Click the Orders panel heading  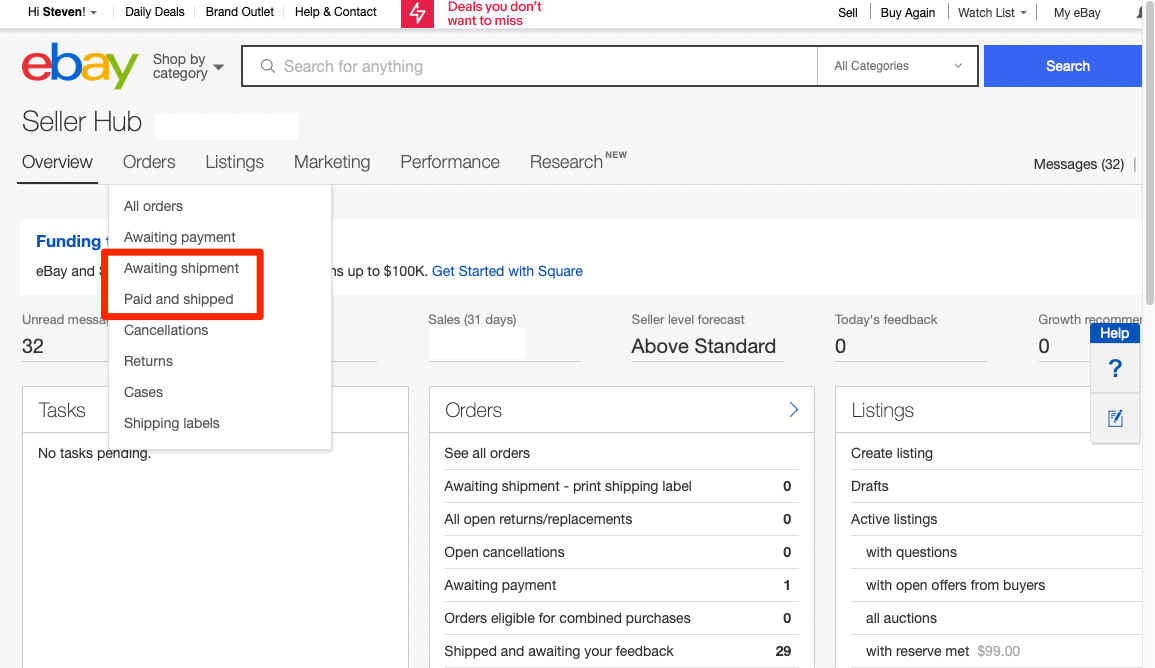[473, 410]
